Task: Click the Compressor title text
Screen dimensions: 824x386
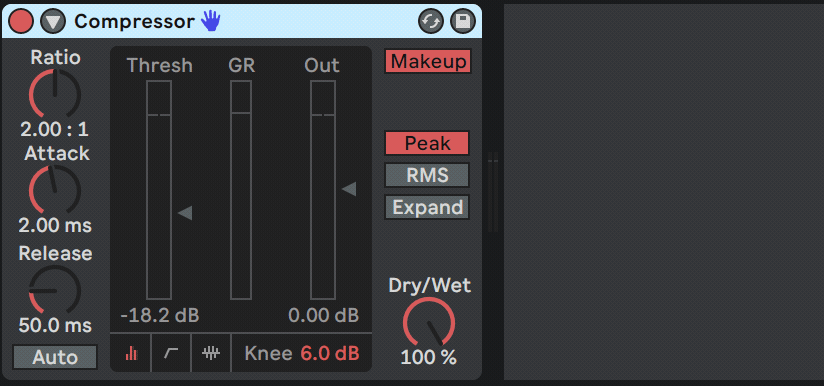Action: 135,22
